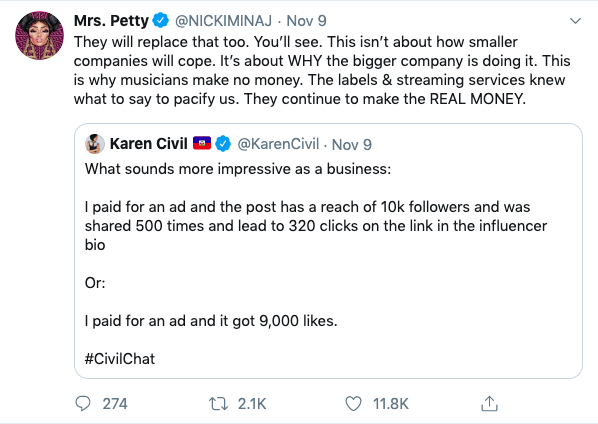598x424 pixels.
Task: Click Mrs. Petty's verified badge
Action: tap(161, 20)
